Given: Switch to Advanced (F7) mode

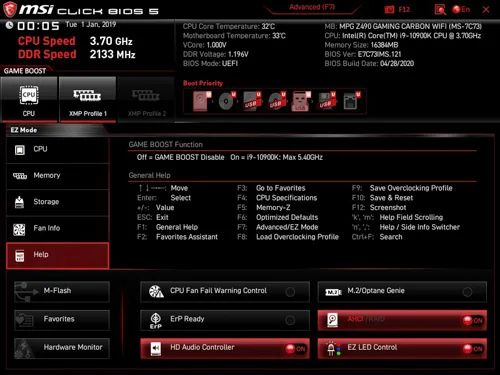Looking at the screenshot, I should coord(312,7).
